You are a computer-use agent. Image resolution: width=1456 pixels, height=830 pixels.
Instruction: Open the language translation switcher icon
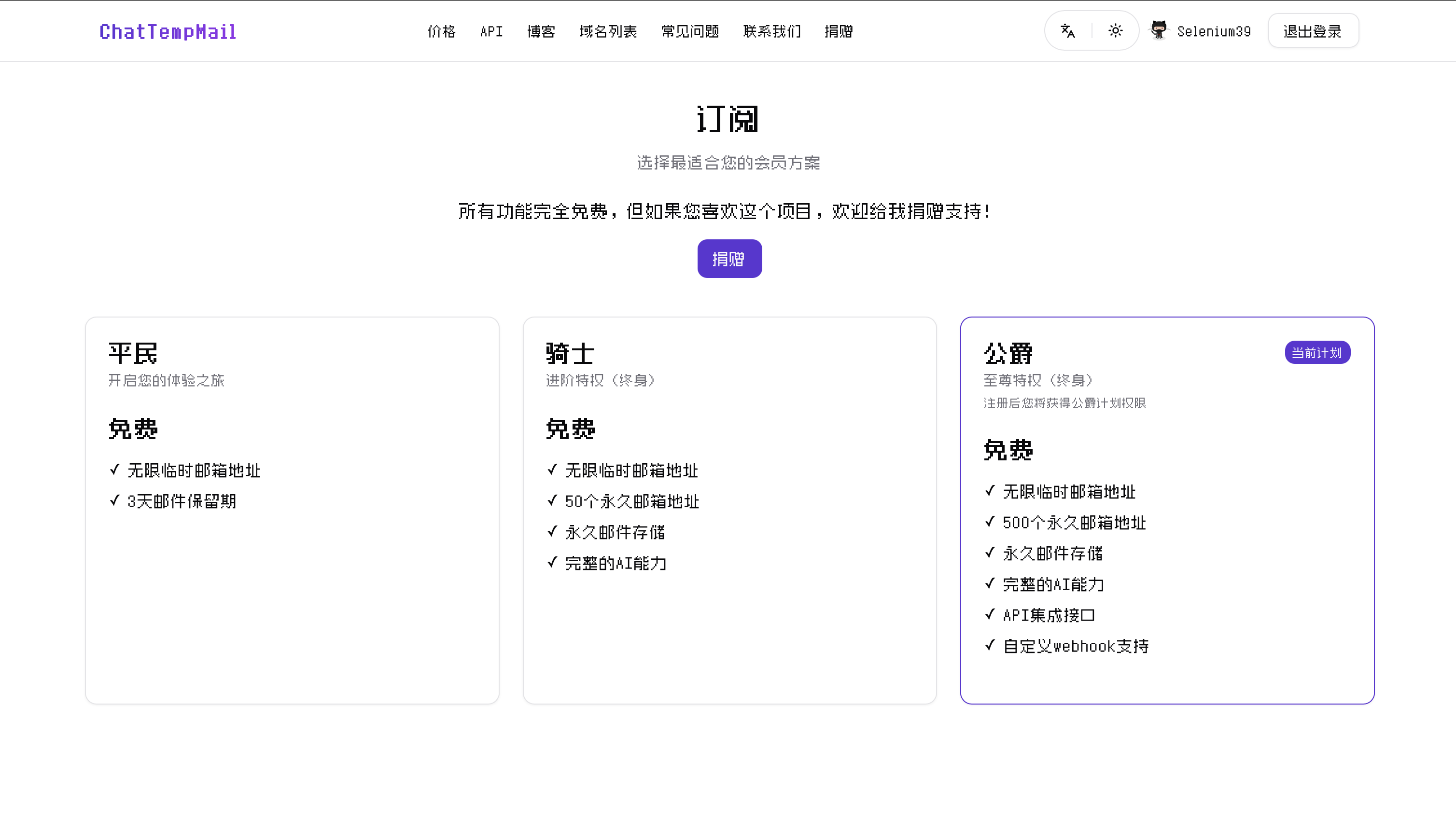pyautogui.click(x=1067, y=31)
